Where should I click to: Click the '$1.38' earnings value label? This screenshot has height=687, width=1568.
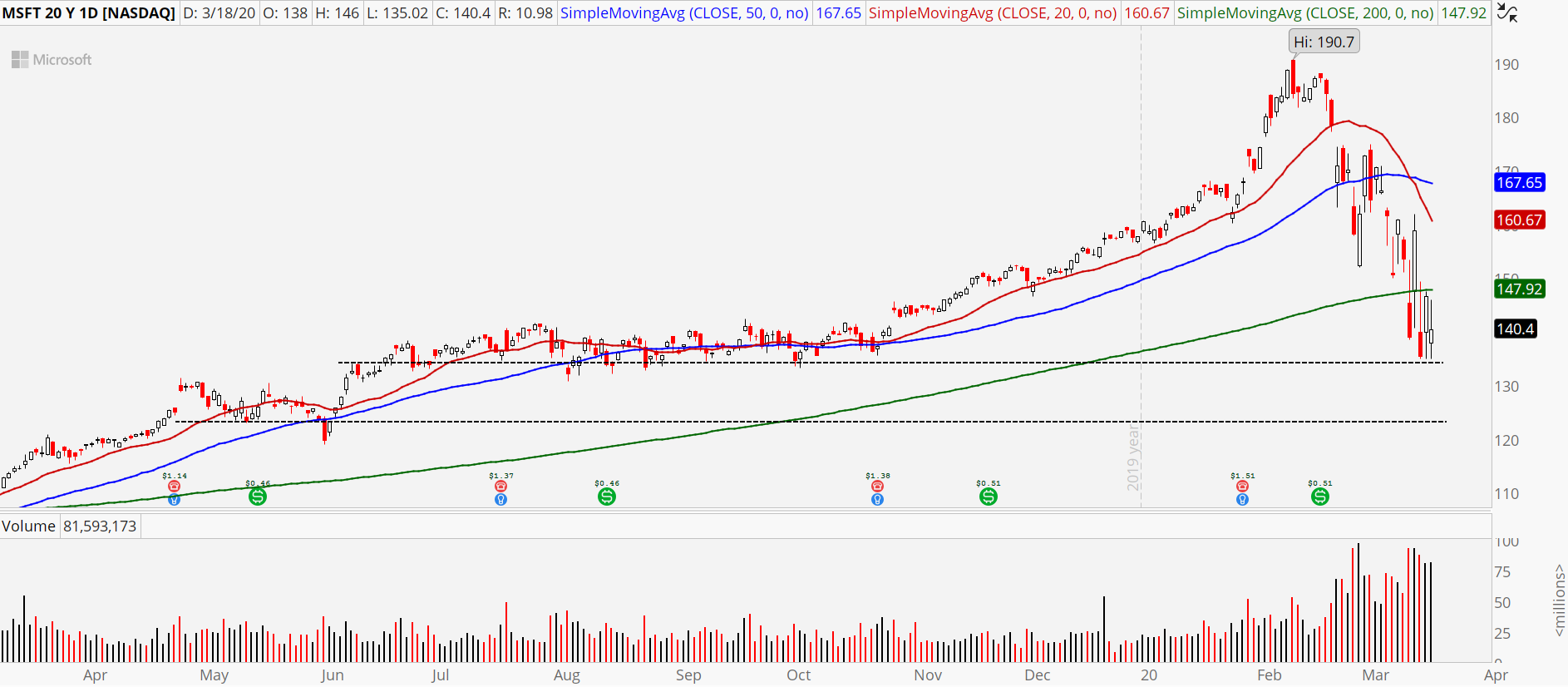coord(878,476)
